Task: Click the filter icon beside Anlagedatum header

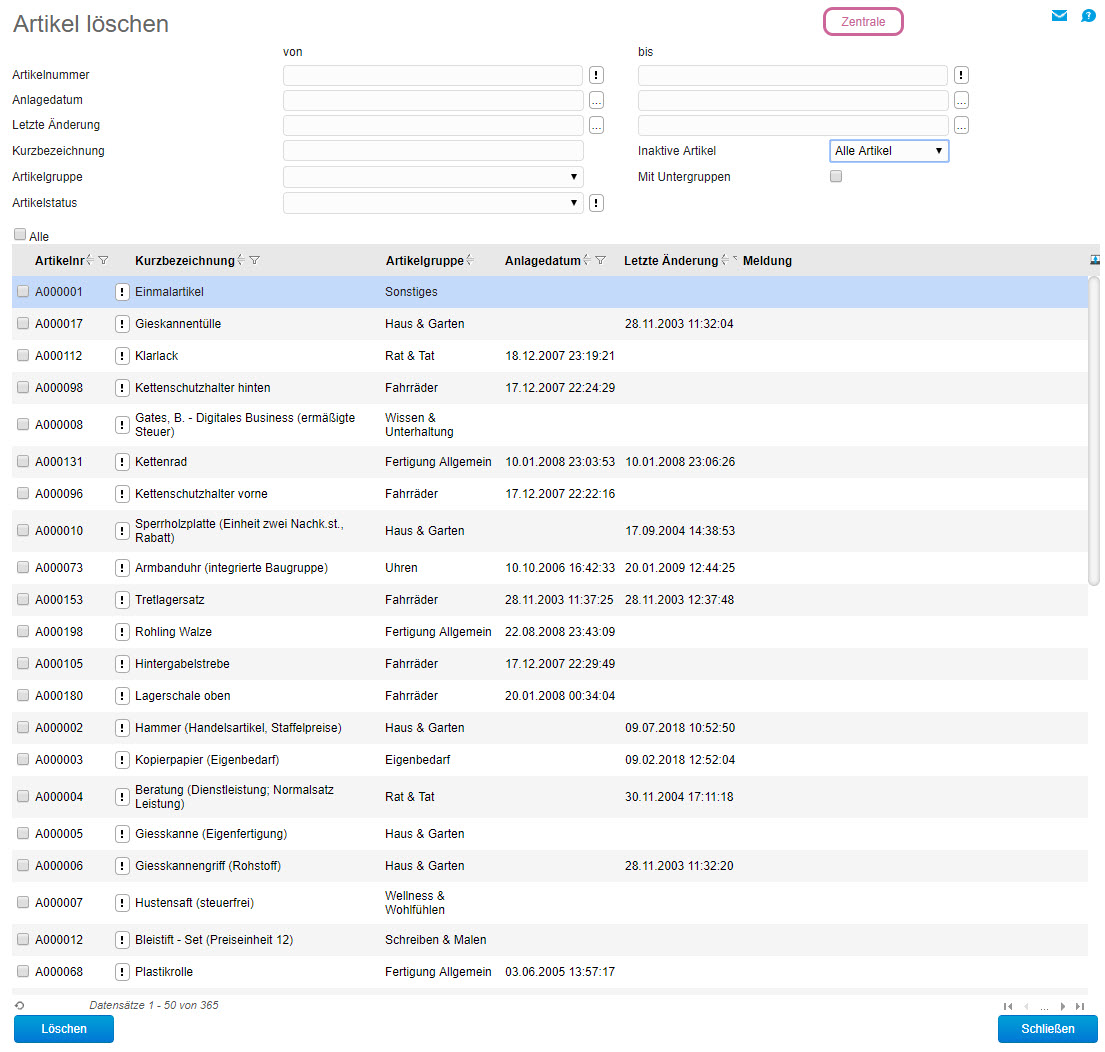Action: click(601, 261)
